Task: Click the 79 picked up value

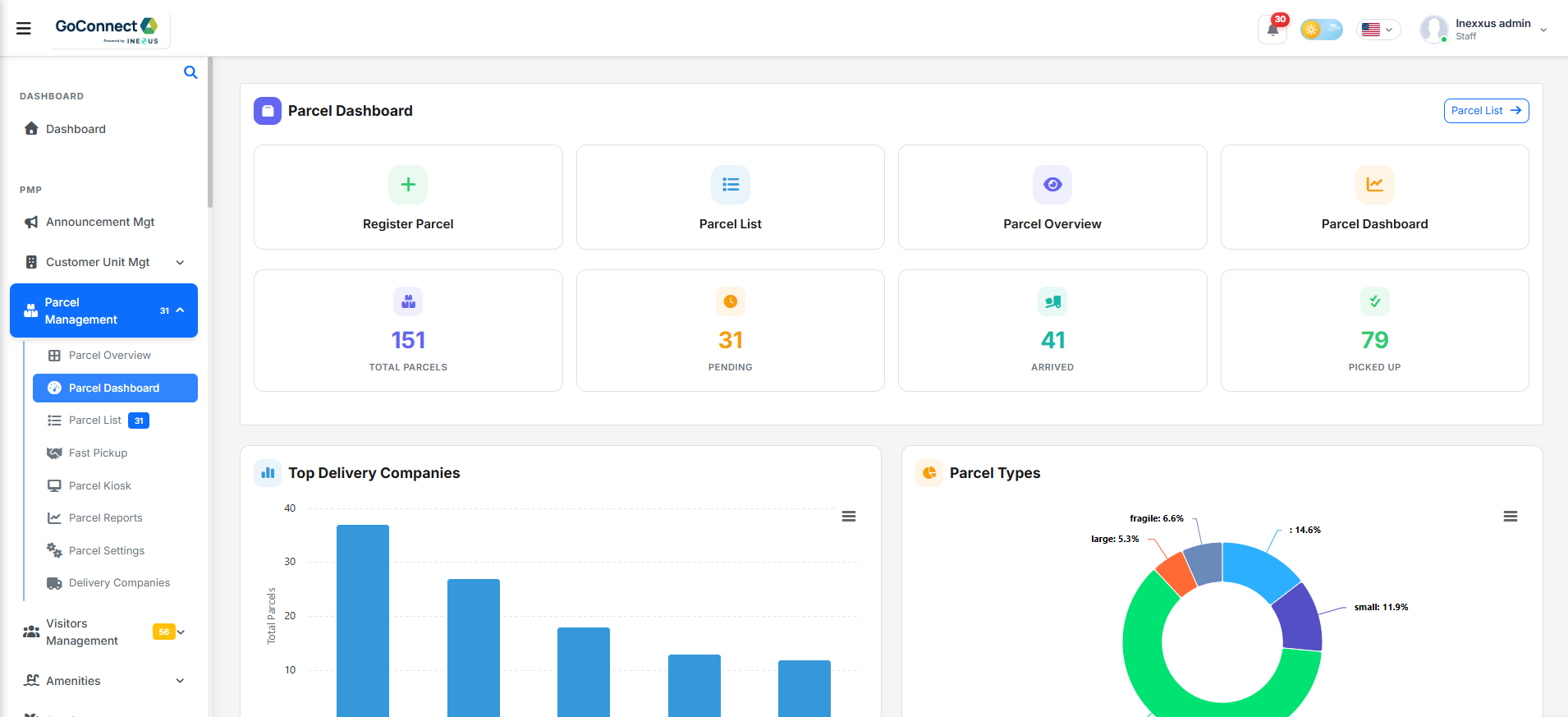Action: coord(1375,340)
